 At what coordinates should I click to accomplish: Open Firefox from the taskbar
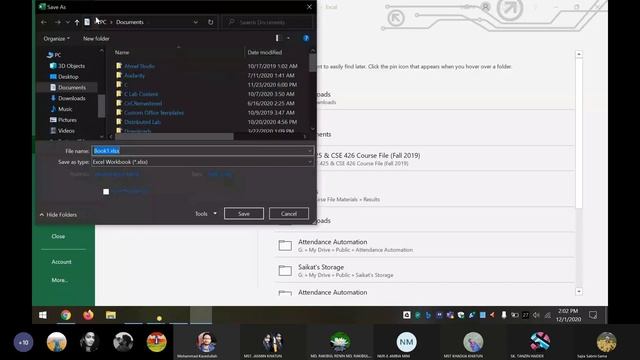pyautogui.click(x=88, y=315)
